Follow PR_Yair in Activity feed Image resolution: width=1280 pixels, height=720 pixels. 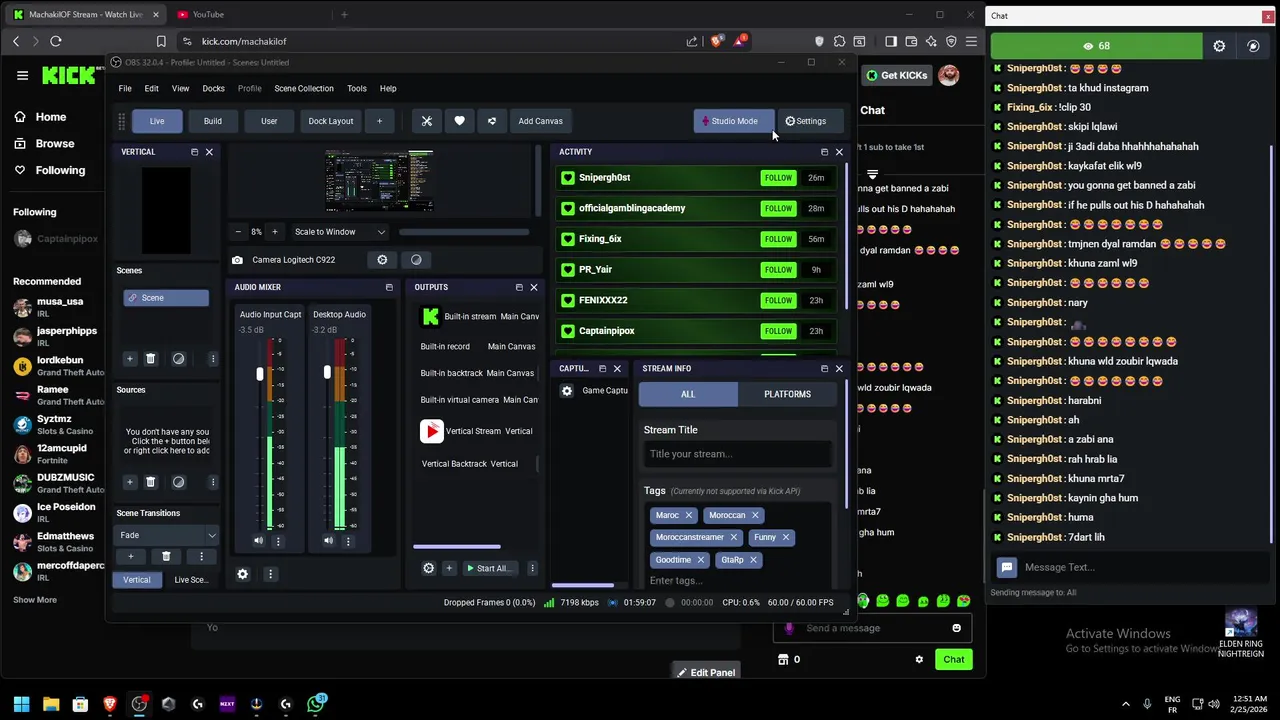point(778,270)
